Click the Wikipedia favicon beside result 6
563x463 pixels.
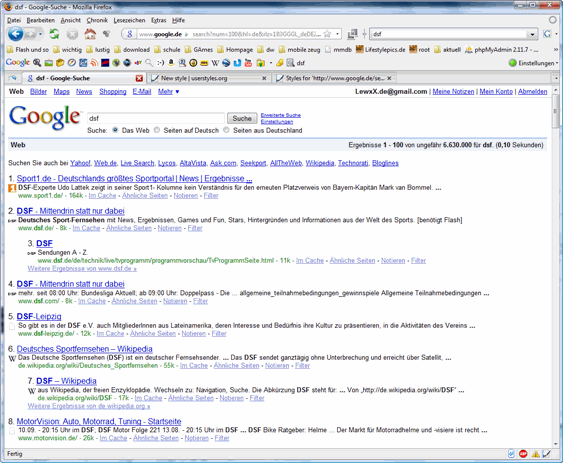(12, 358)
